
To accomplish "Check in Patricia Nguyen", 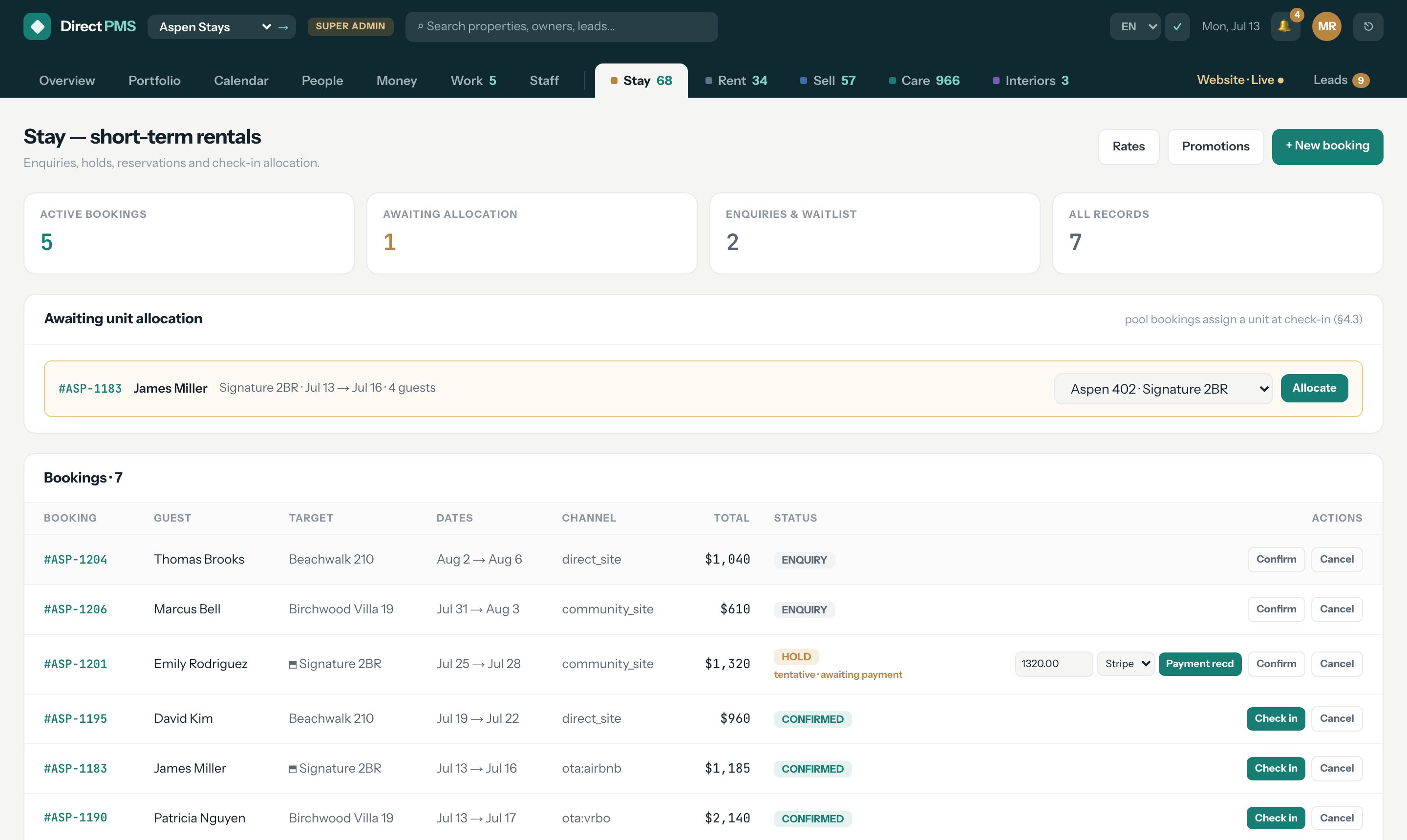I will [1275, 818].
